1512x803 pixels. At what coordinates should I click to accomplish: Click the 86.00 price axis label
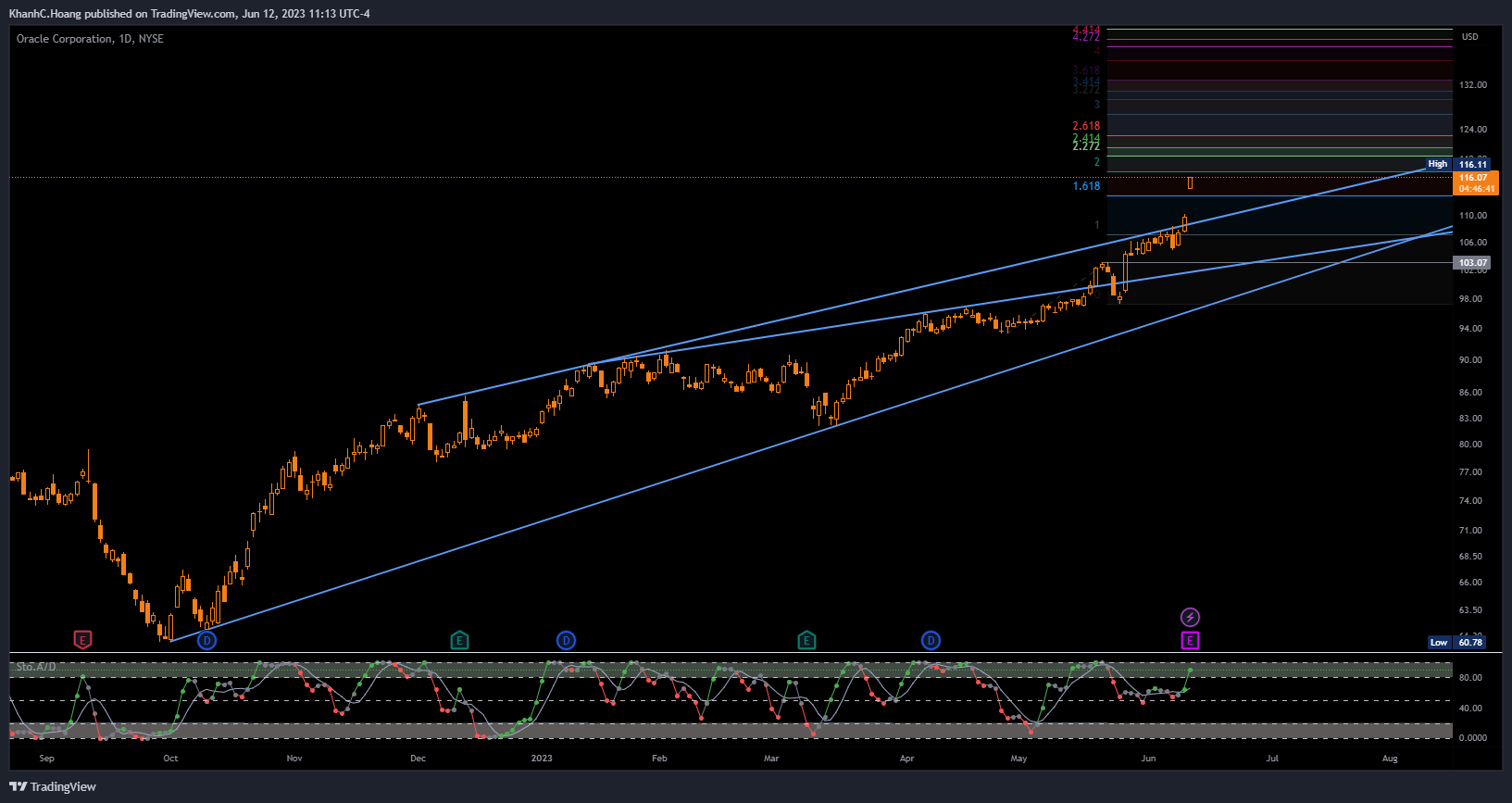[x=1470, y=393]
